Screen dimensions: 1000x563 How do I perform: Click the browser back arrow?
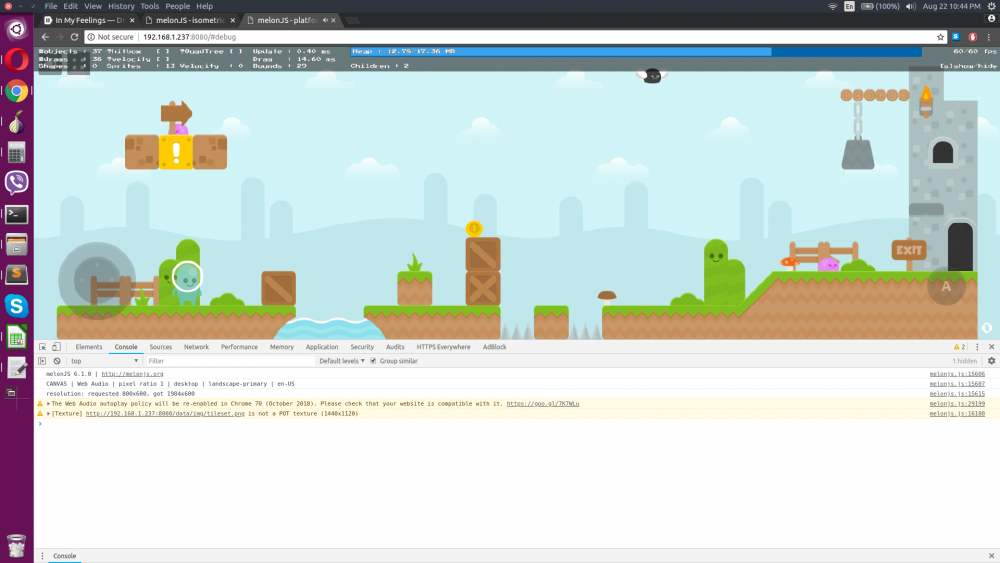(45, 37)
